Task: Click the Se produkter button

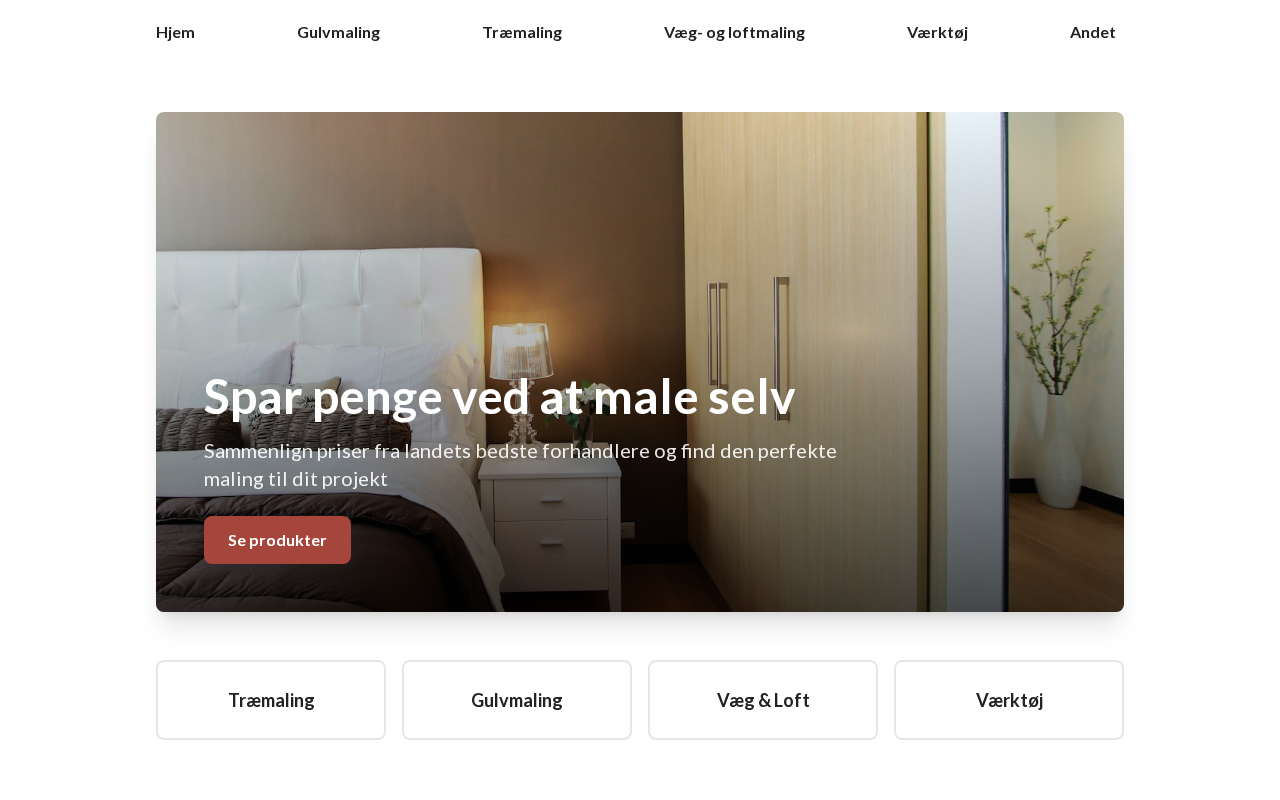Action: 277,540
